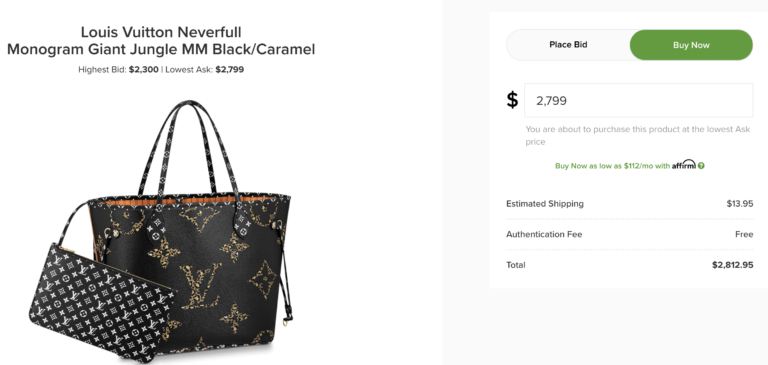Click the $13.95 shipping amount
This screenshot has height=365, width=768.
tap(740, 204)
